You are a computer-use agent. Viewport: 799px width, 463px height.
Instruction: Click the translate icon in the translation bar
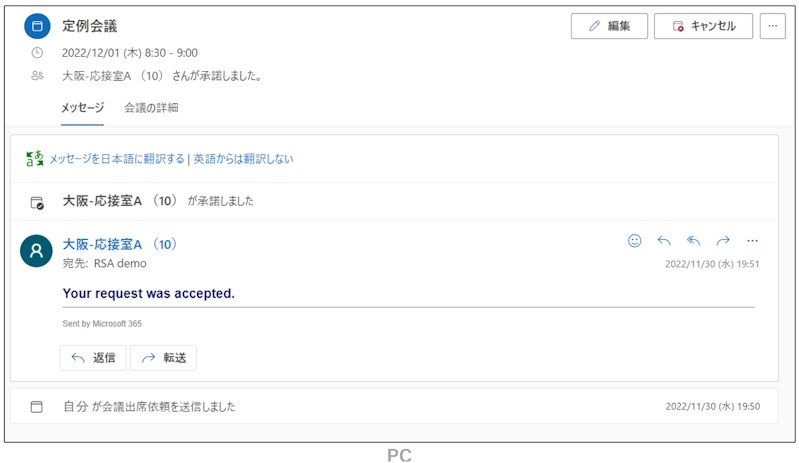[35, 158]
